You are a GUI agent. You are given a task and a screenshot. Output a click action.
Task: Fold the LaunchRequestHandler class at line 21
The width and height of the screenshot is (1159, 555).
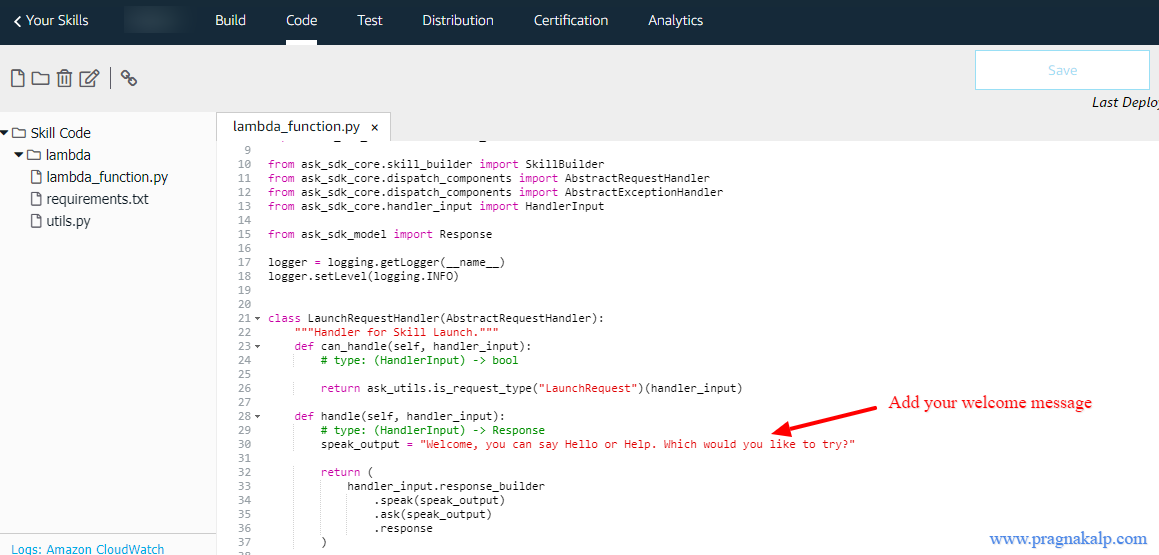(258, 319)
